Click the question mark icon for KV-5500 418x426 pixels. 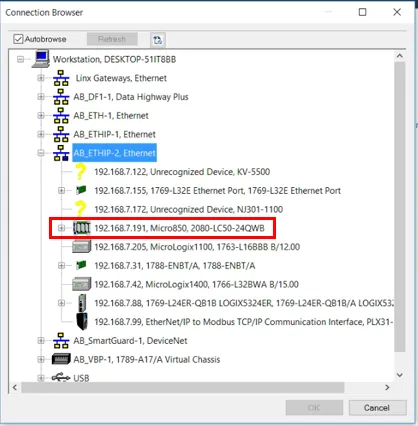coord(80,172)
